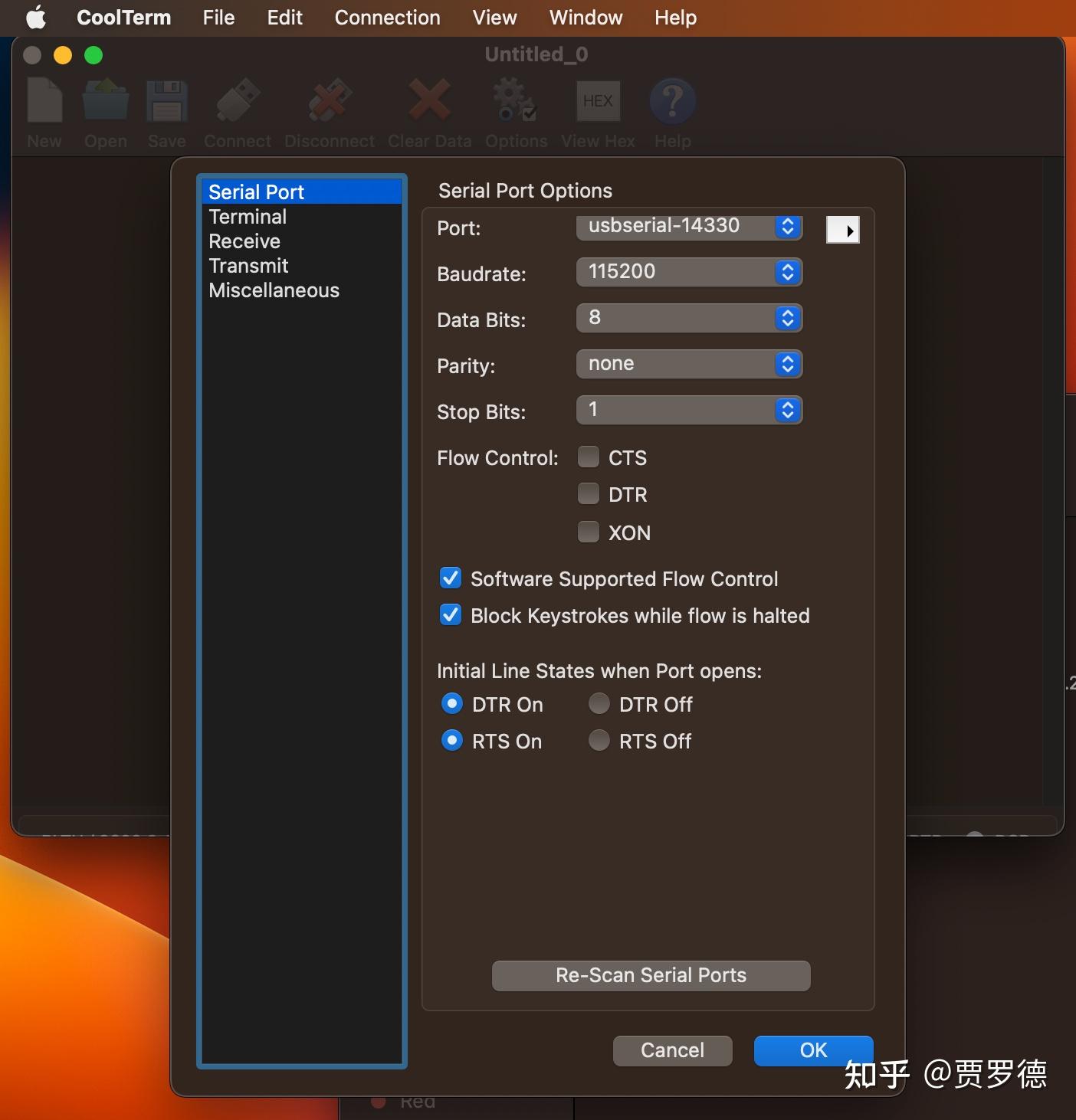Uncheck Block Keystrokes while flow is halted
The width and height of the screenshot is (1076, 1120).
tap(451, 615)
